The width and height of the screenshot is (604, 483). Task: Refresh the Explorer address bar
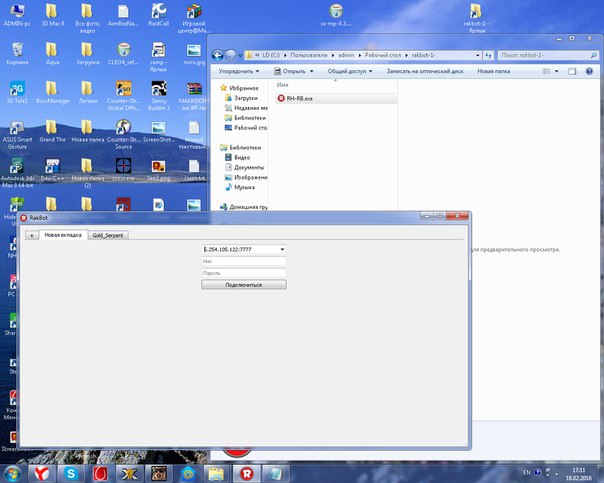488,55
